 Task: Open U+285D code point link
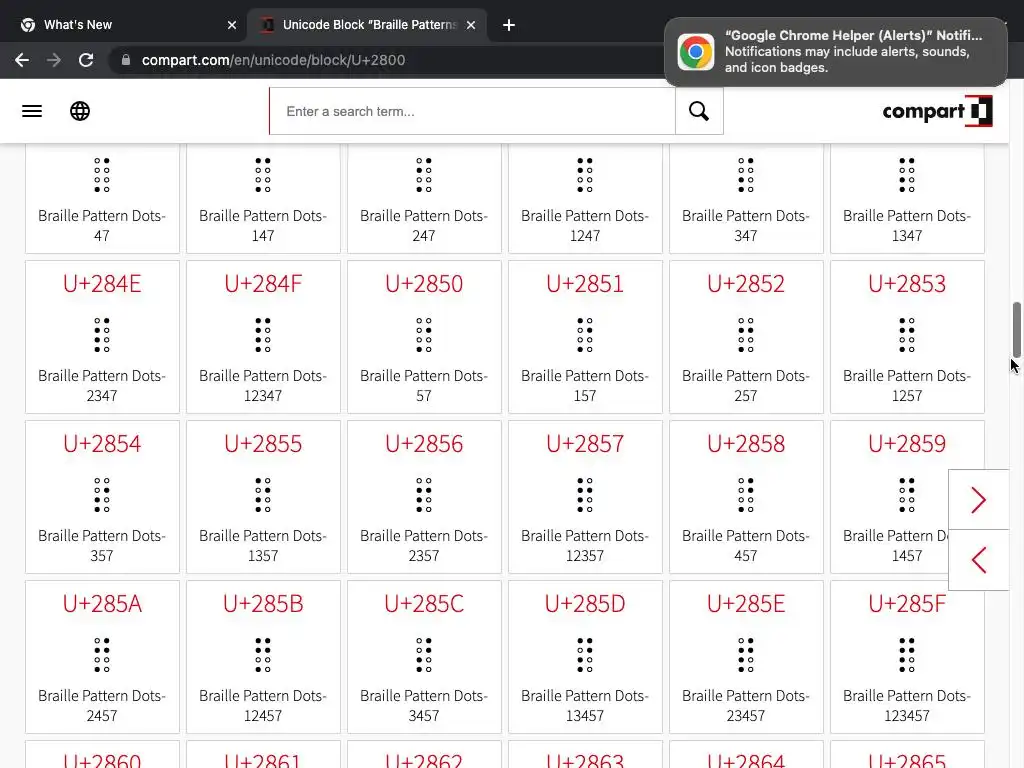point(585,604)
